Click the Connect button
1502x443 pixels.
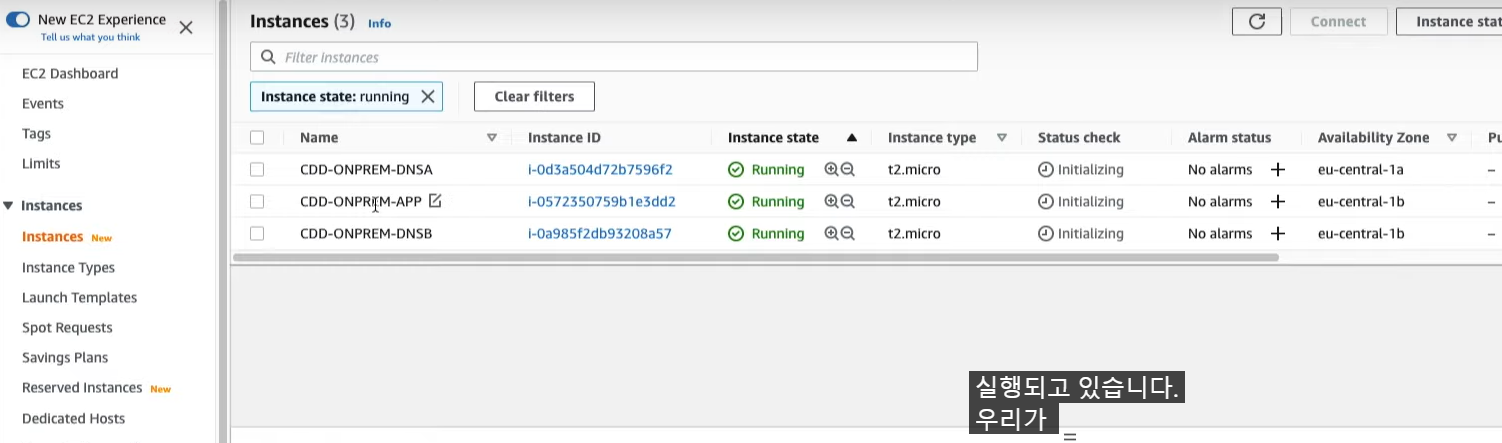pyautogui.click(x=1338, y=21)
